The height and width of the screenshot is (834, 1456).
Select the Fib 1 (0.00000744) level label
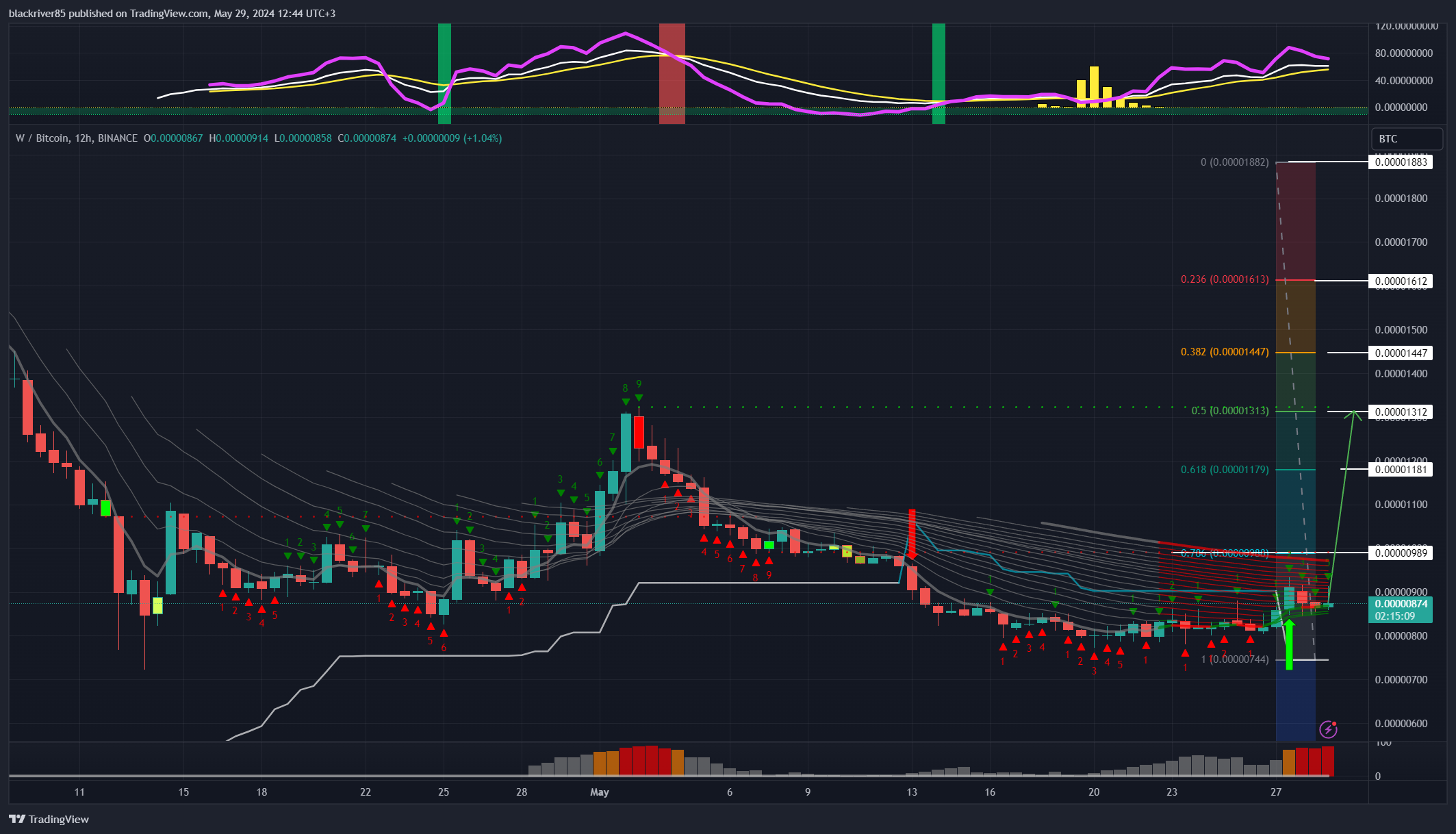[1235, 659]
